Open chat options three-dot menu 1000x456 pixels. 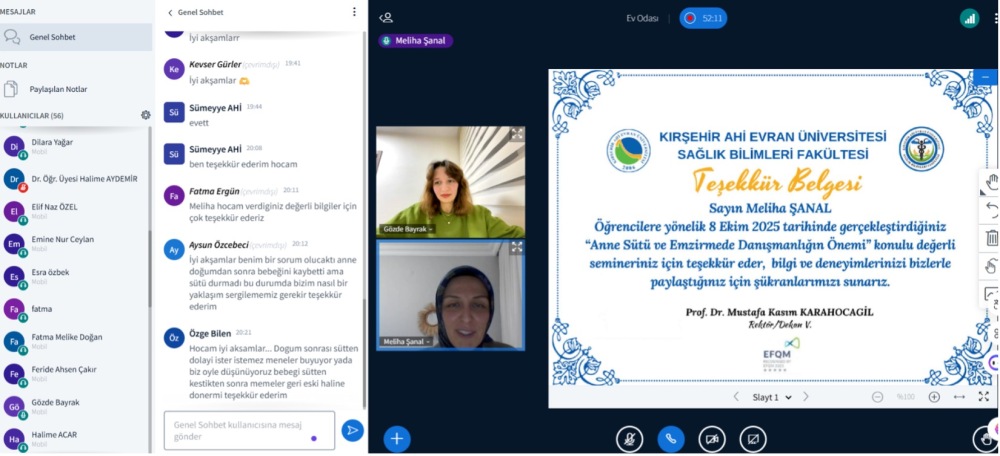(354, 12)
